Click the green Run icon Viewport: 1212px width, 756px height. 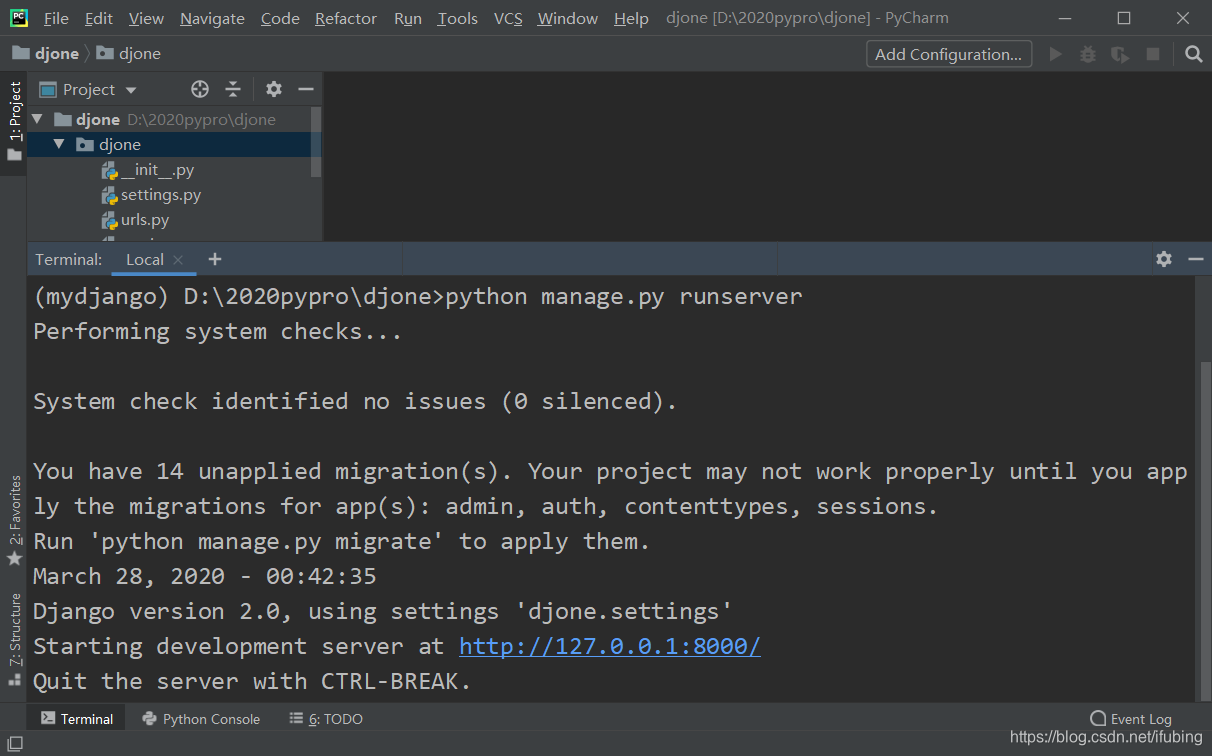coord(1055,54)
